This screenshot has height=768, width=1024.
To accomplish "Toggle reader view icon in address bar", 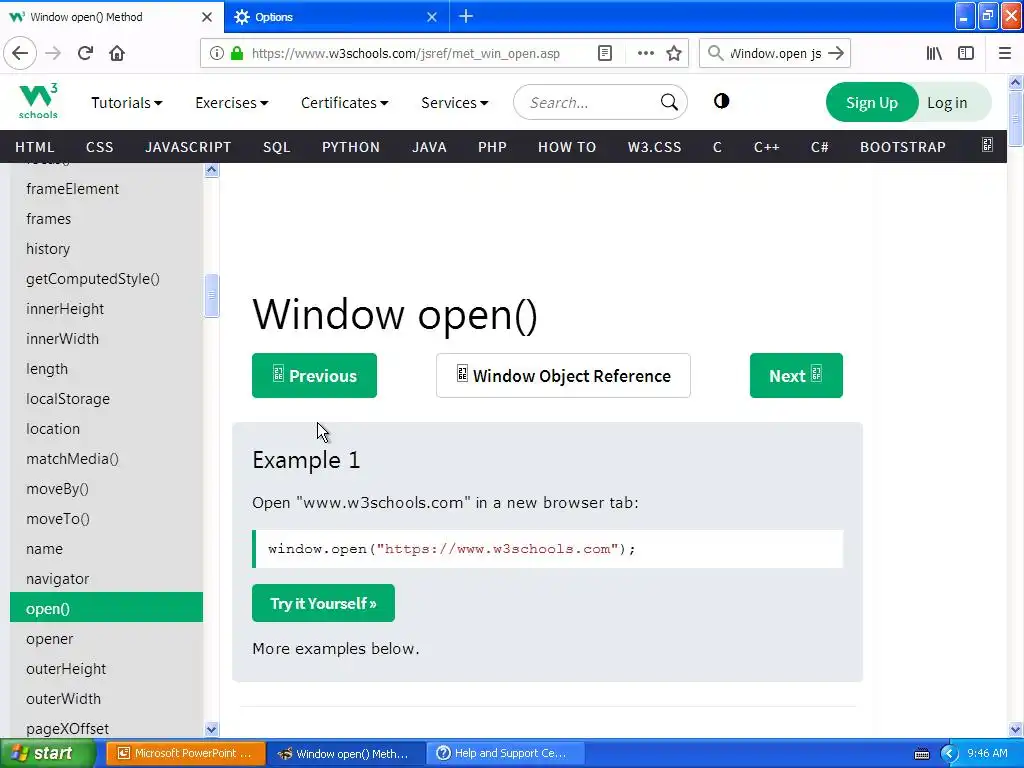I will point(605,54).
